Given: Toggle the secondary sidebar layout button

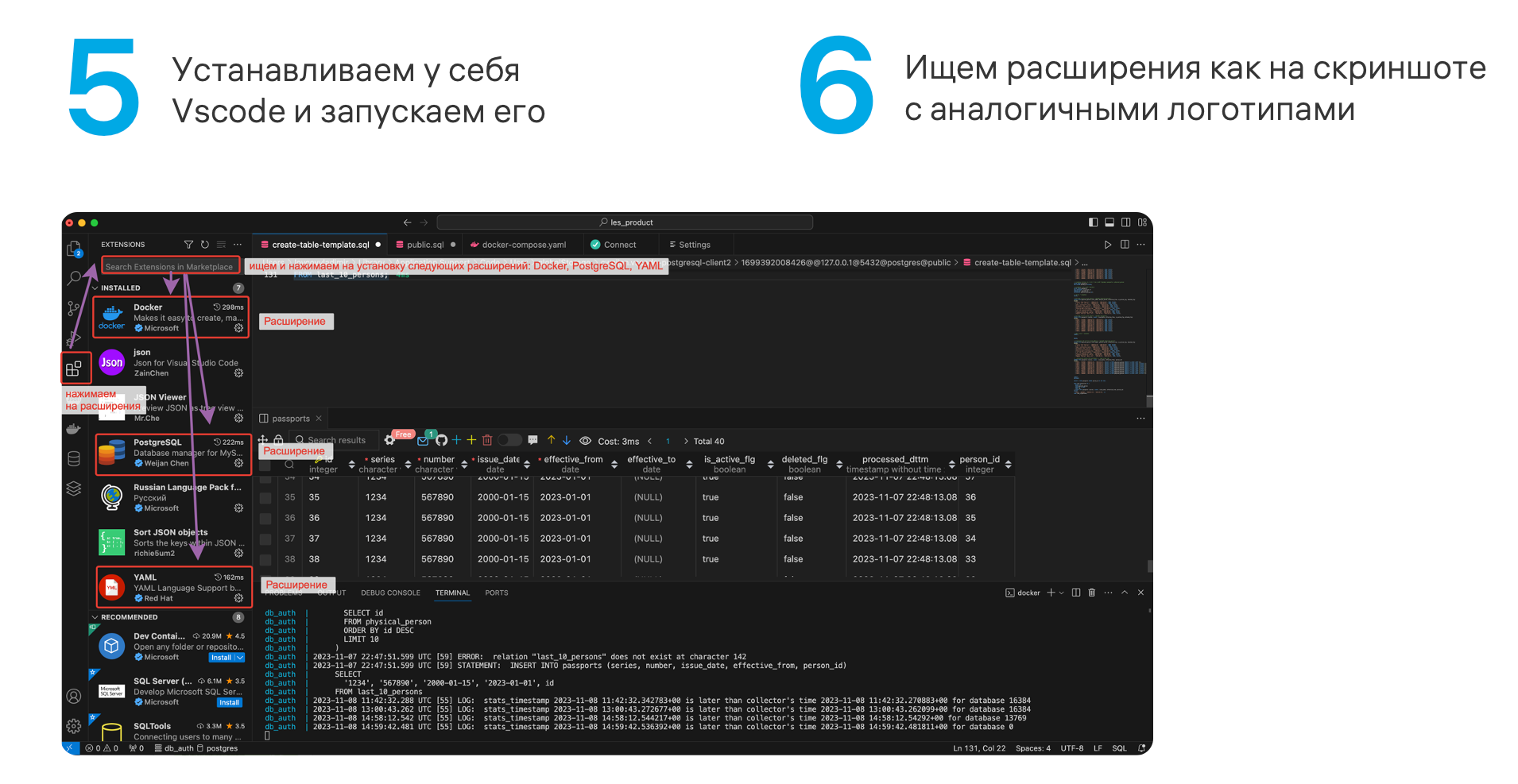Looking at the screenshot, I should (x=1125, y=222).
